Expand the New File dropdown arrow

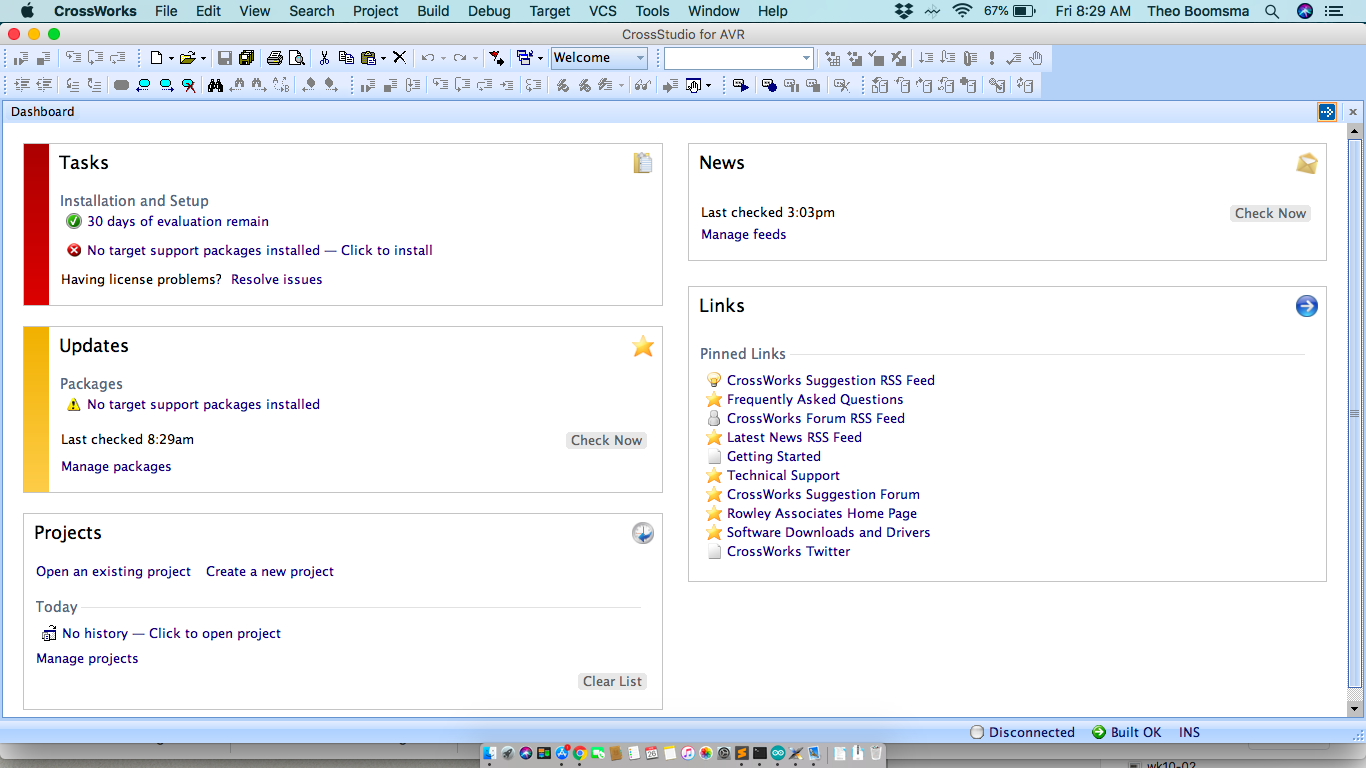coord(171,58)
